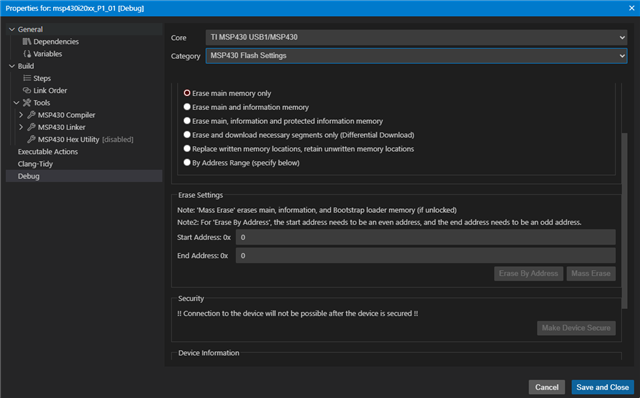
Task: Click the MSP430 Linker wrench icon
Action: click(x=31, y=127)
